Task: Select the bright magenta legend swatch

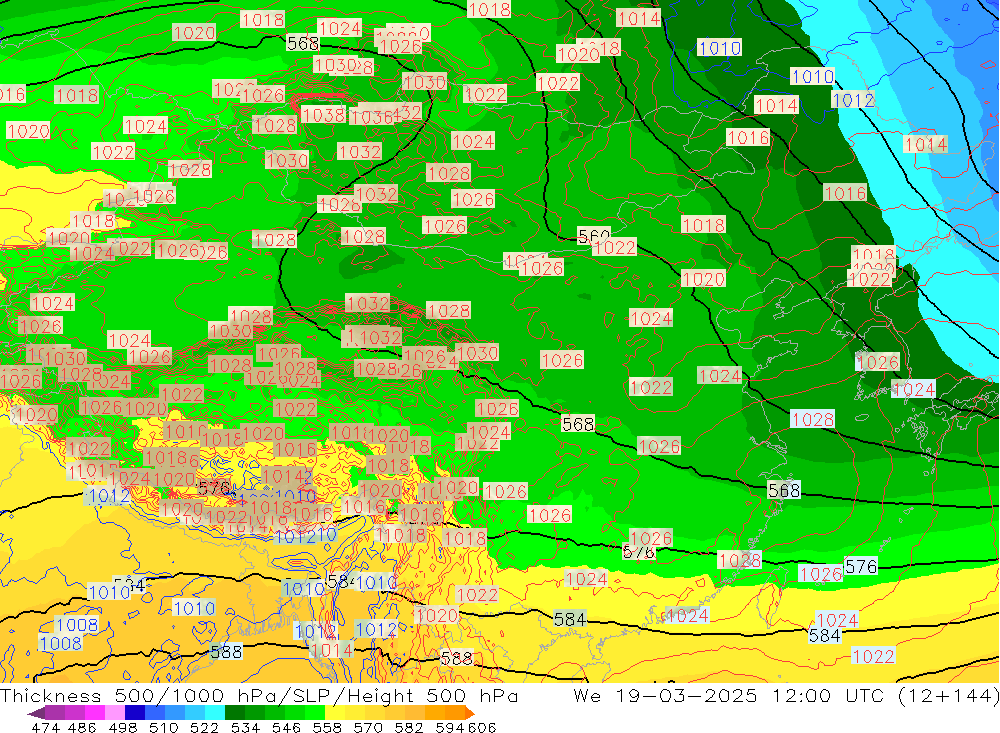Action: [95, 713]
